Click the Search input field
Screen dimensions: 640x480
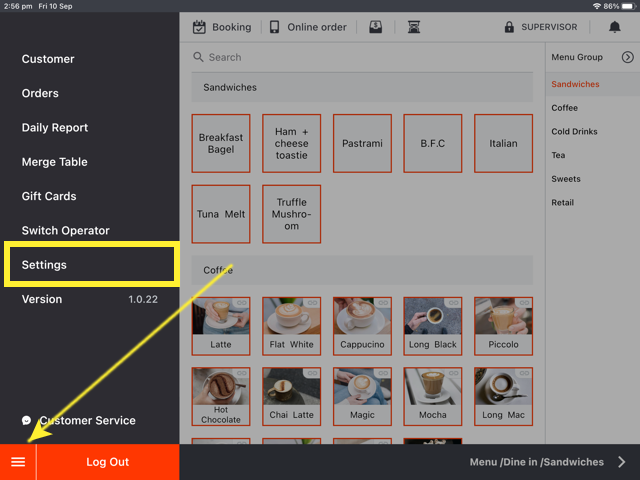360,58
